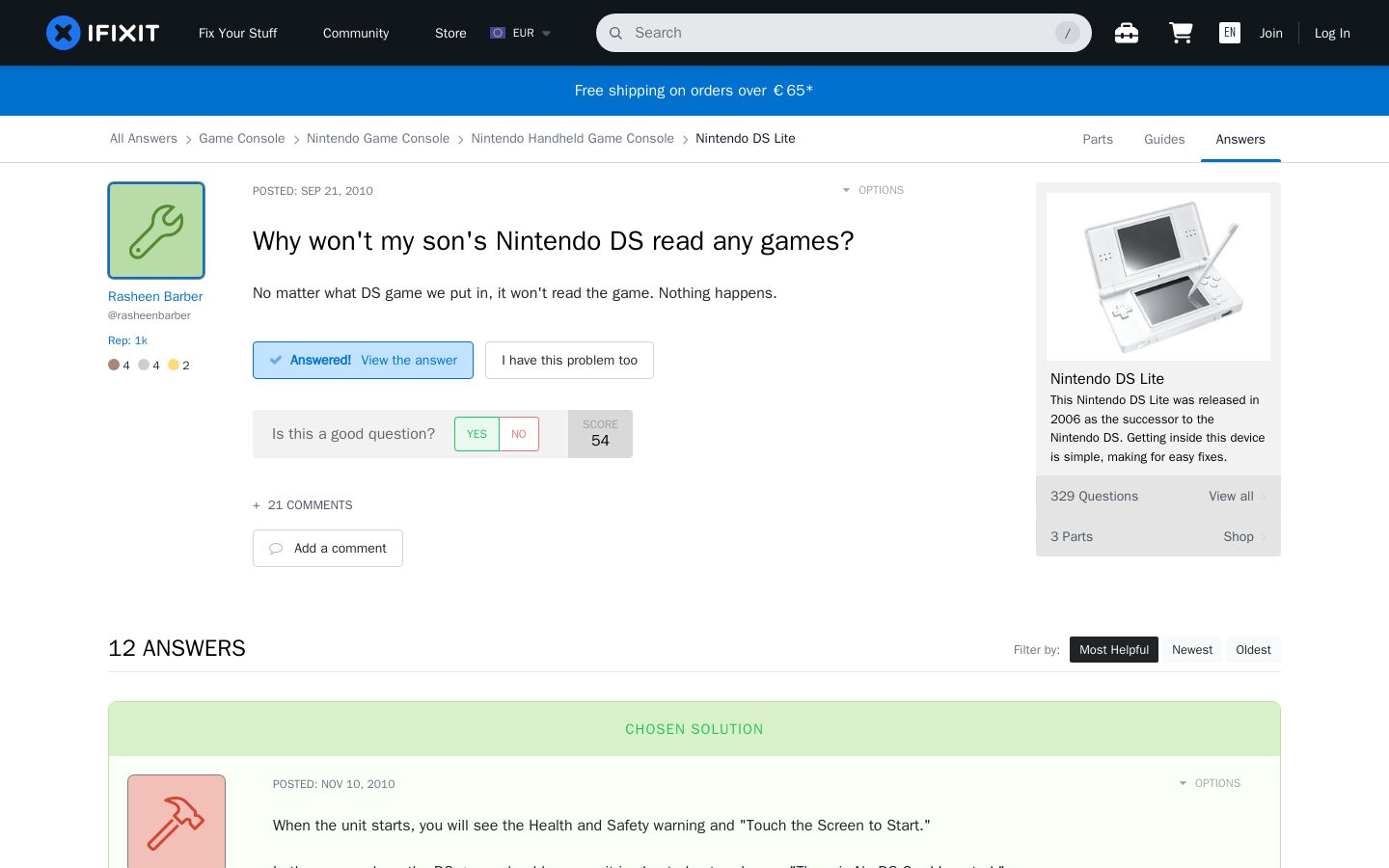Viewport: 1389px width, 868px height.
Task: Click the Nintendo DS Lite breadcrumb
Action: click(746, 139)
